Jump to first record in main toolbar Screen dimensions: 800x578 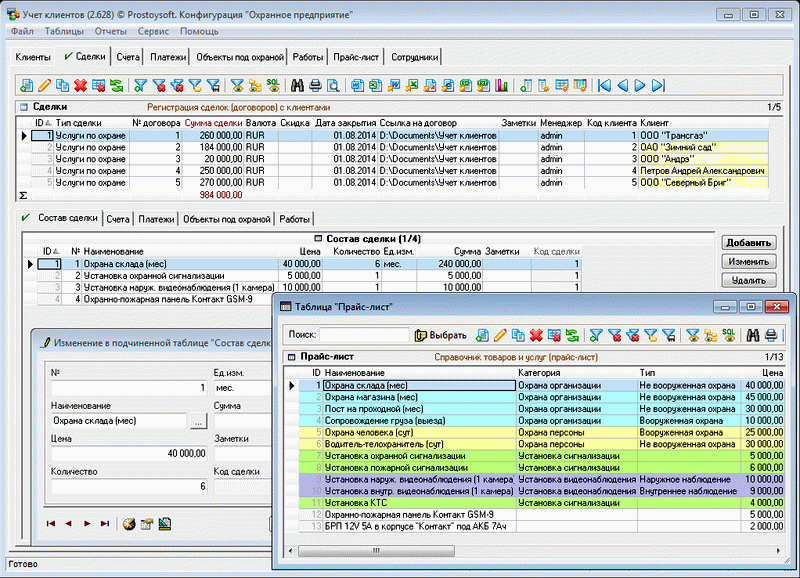[604, 85]
